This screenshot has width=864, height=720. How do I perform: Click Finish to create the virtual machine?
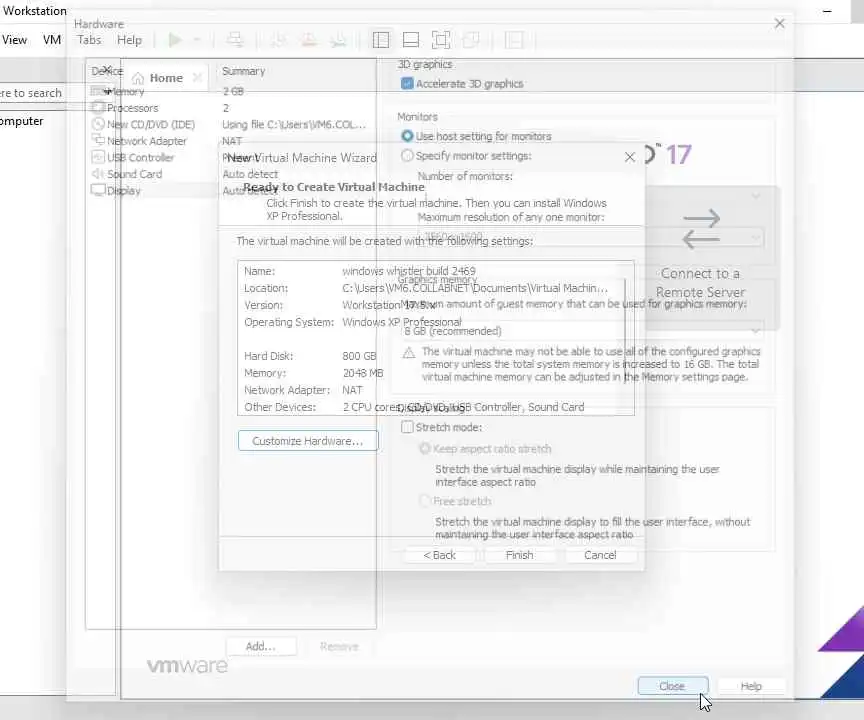coord(520,555)
